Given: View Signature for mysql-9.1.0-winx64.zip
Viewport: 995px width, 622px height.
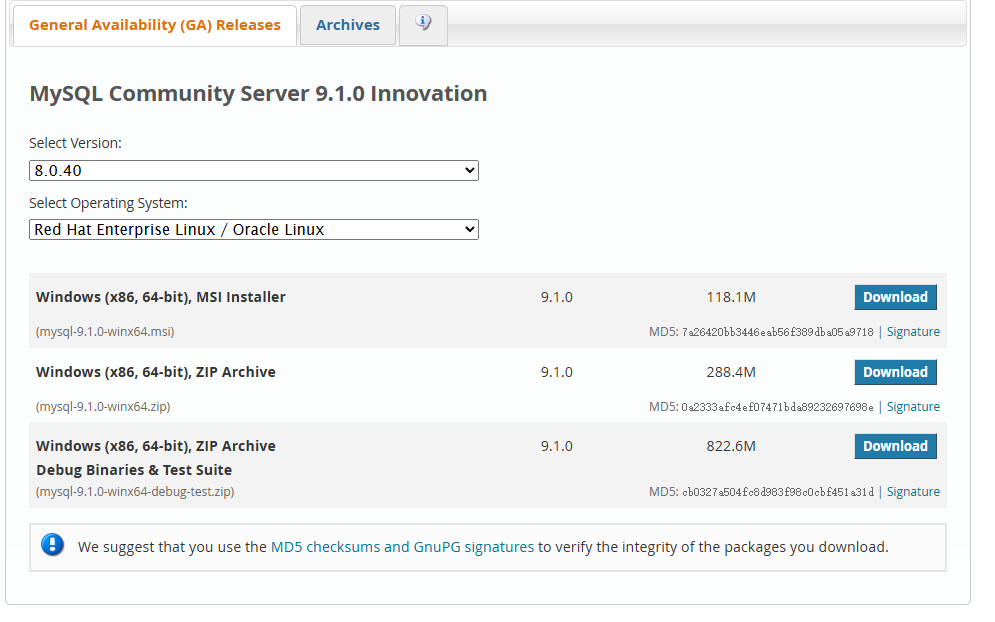Looking at the screenshot, I should [x=913, y=407].
